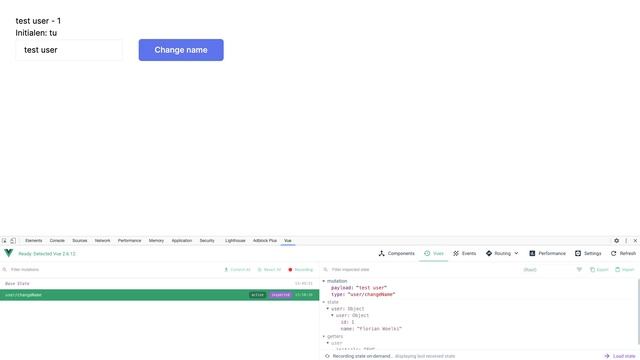
Task: Collapse the getters section
Action: click(x=324, y=337)
